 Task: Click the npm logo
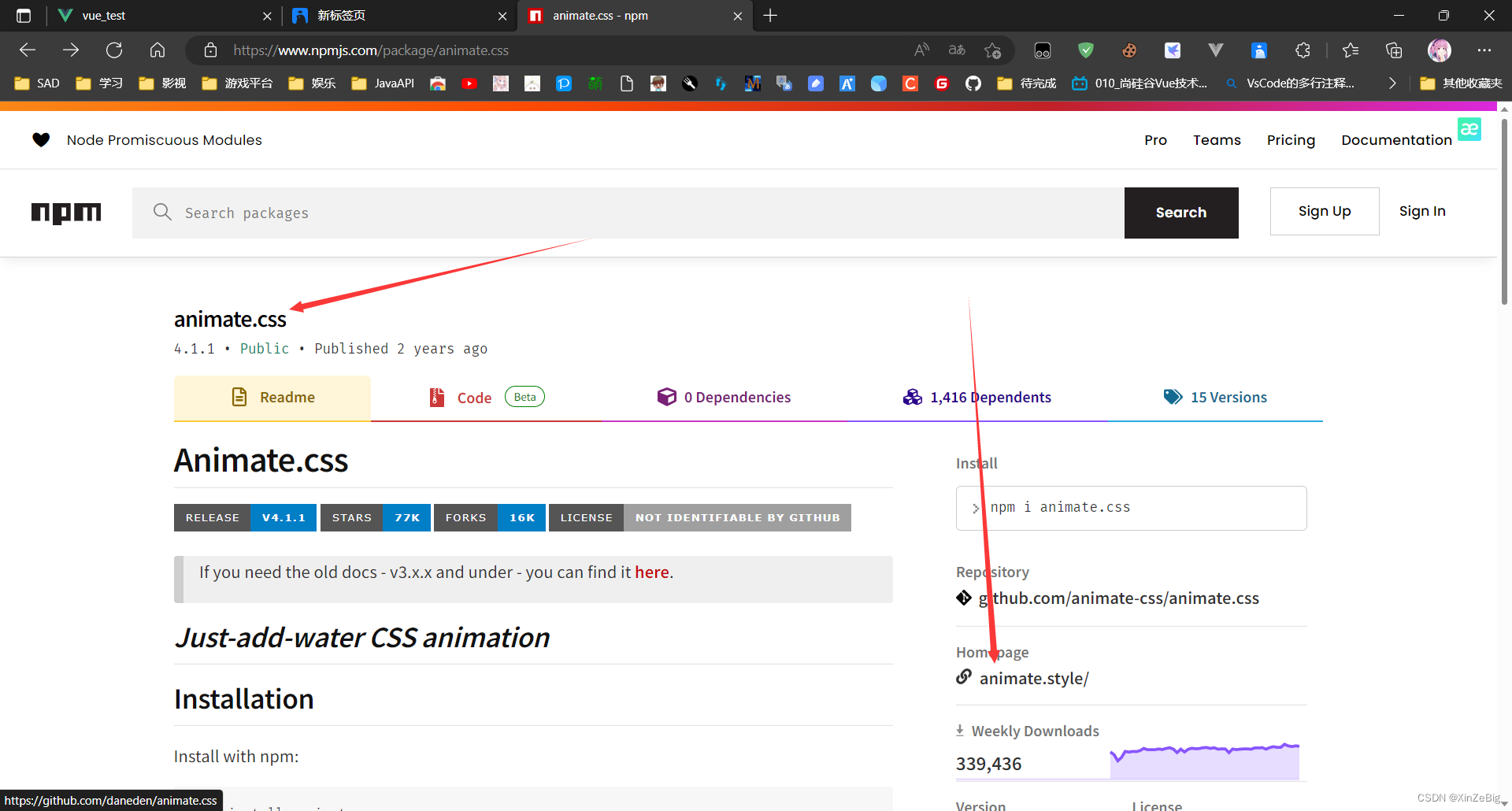(66, 213)
